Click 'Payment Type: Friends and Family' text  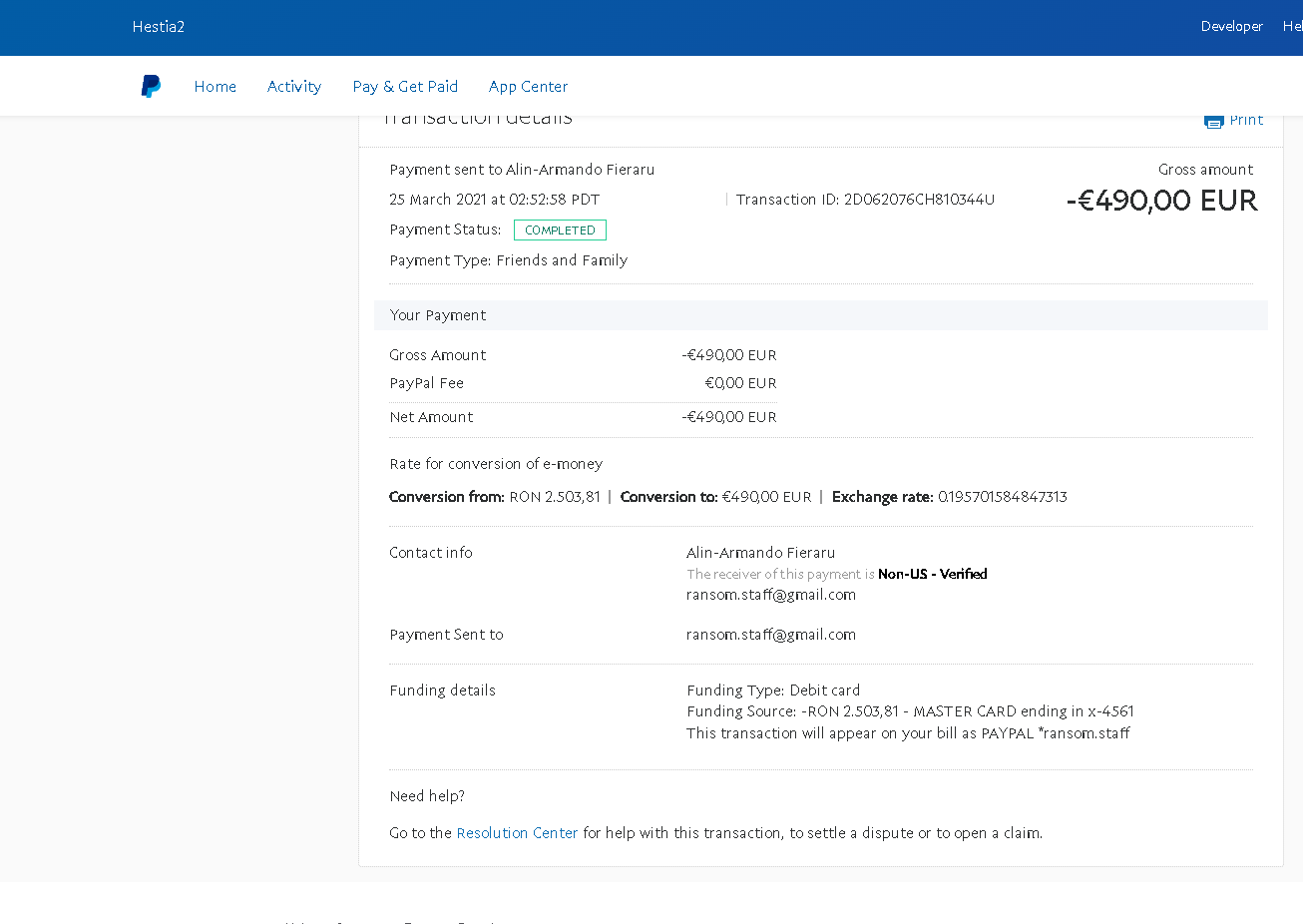(509, 260)
